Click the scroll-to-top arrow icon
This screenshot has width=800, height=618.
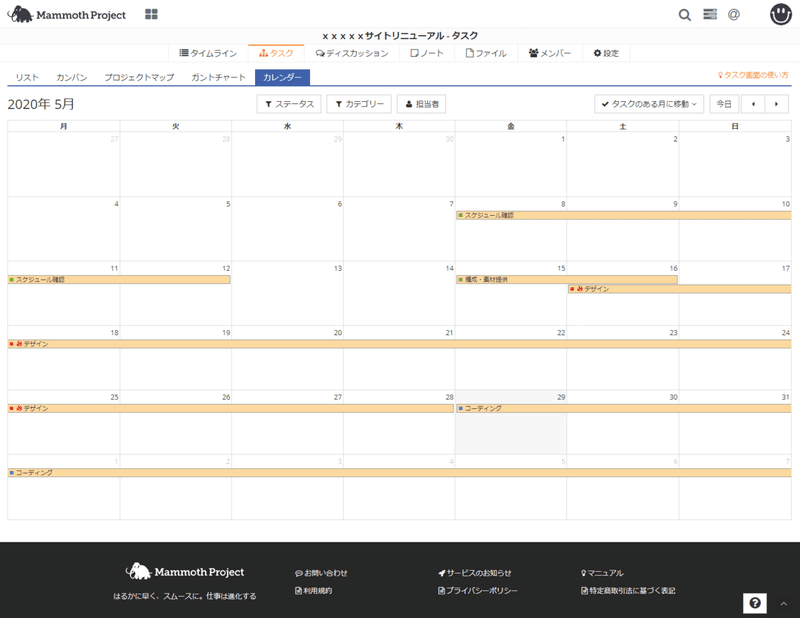pyautogui.click(x=784, y=604)
